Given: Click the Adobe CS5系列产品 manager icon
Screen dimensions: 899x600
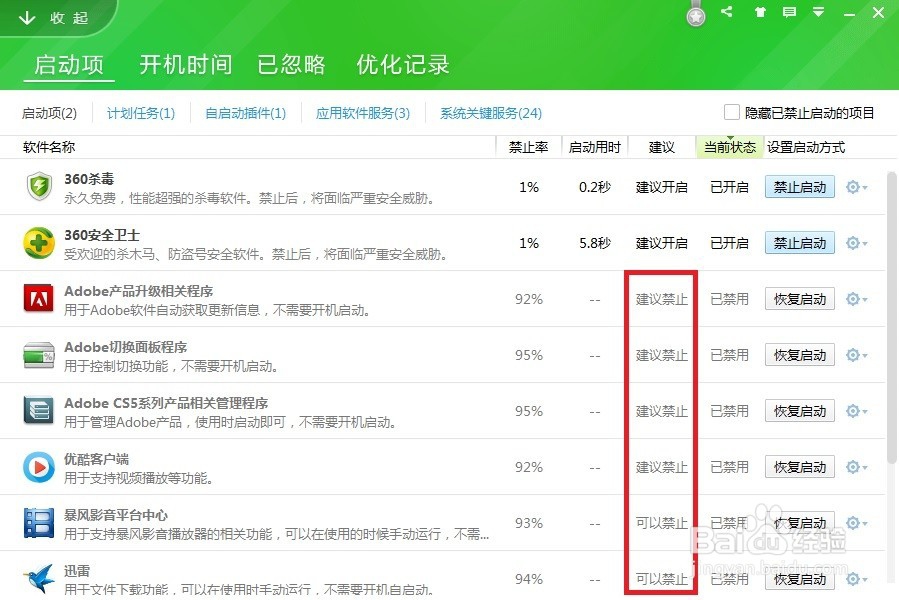Looking at the screenshot, I should point(39,410).
